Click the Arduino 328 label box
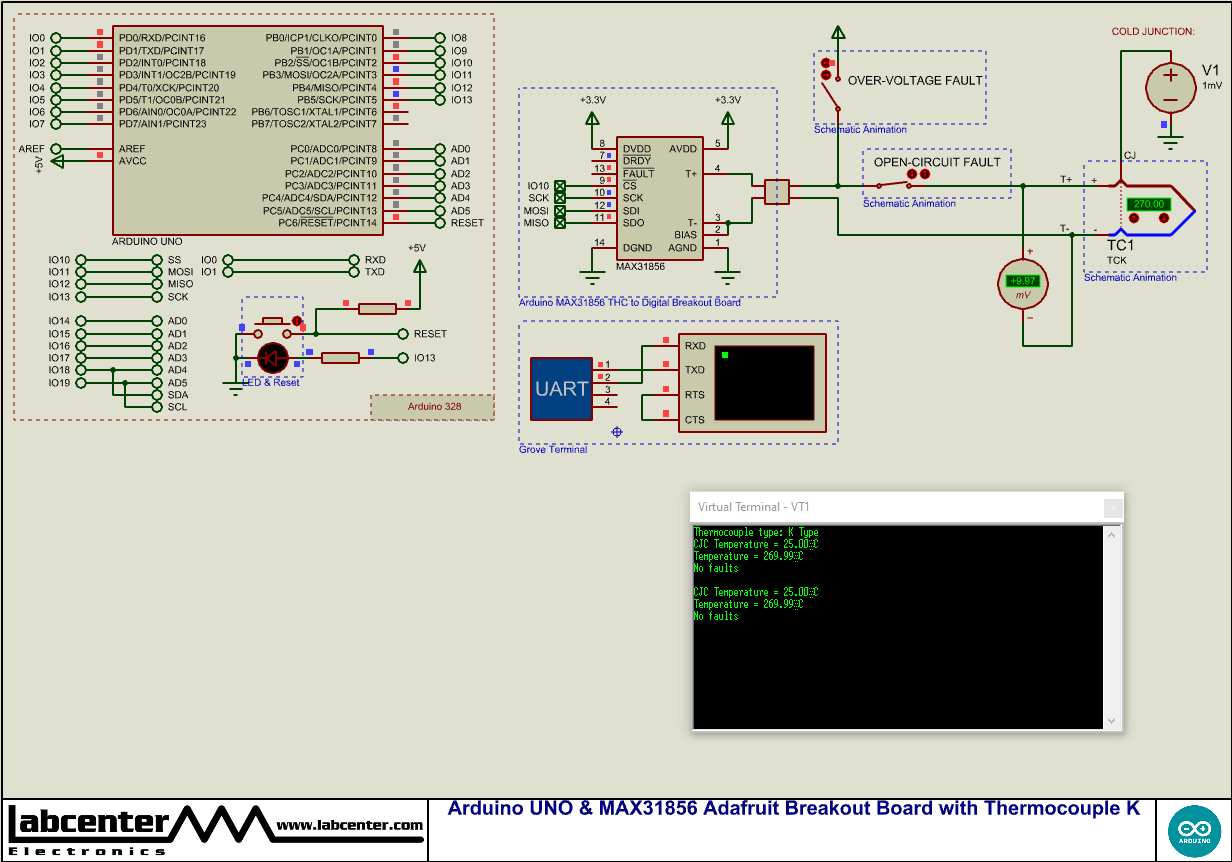This screenshot has width=1232, height=862. point(431,407)
